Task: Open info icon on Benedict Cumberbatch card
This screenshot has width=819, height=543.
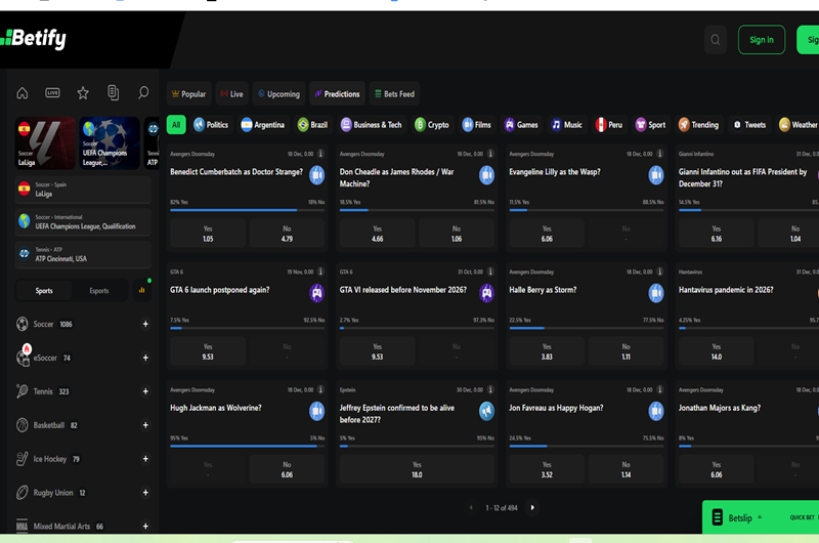Action: [x=321, y=154]
